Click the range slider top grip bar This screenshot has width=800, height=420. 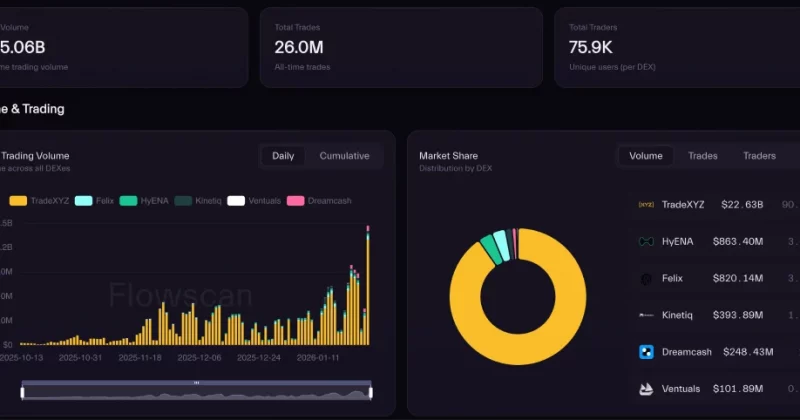point(196,383)
